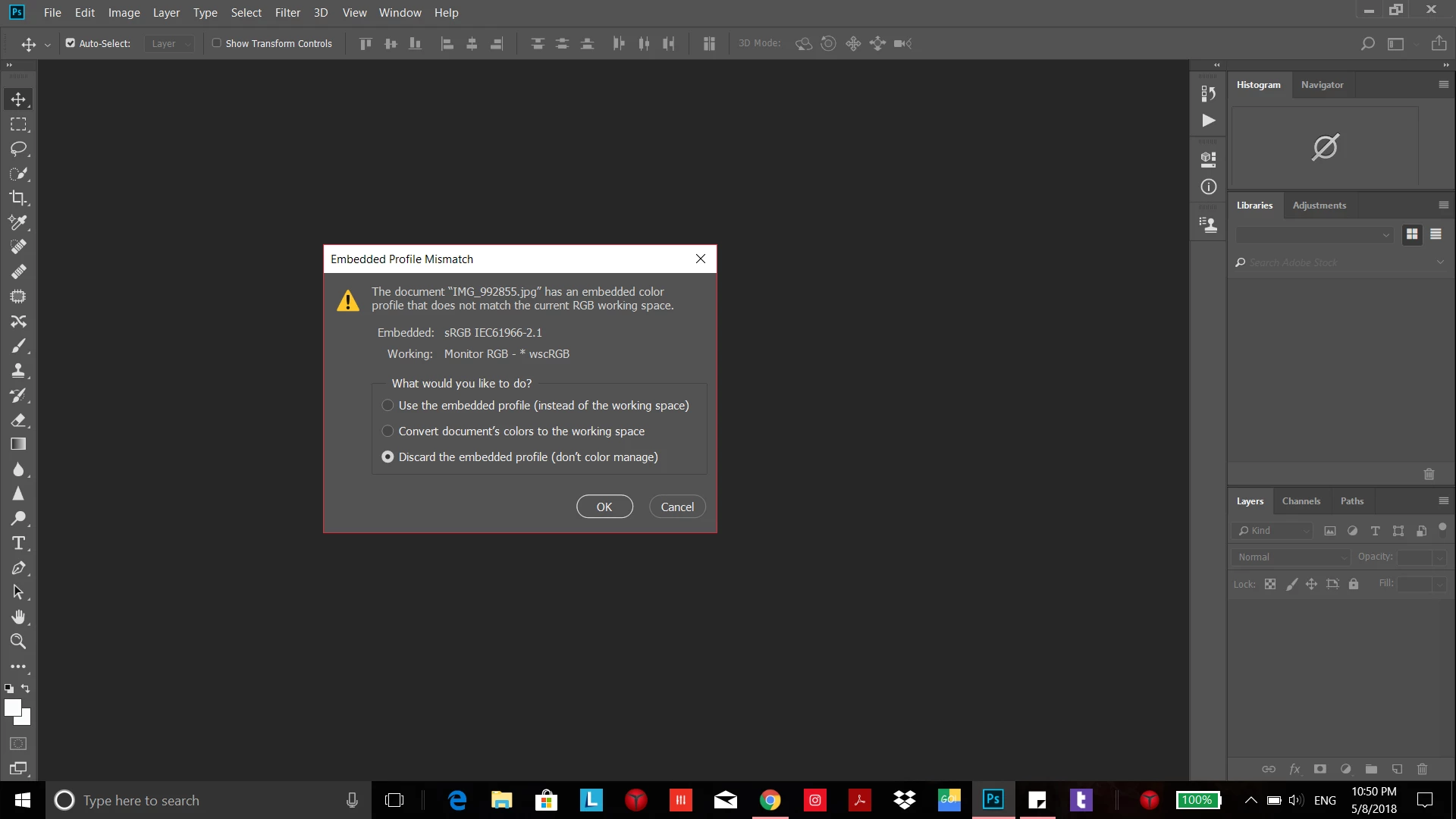Select the Eraser tool
The width and height of the screenshot is (1456, 819).
[x=18, y=420]
